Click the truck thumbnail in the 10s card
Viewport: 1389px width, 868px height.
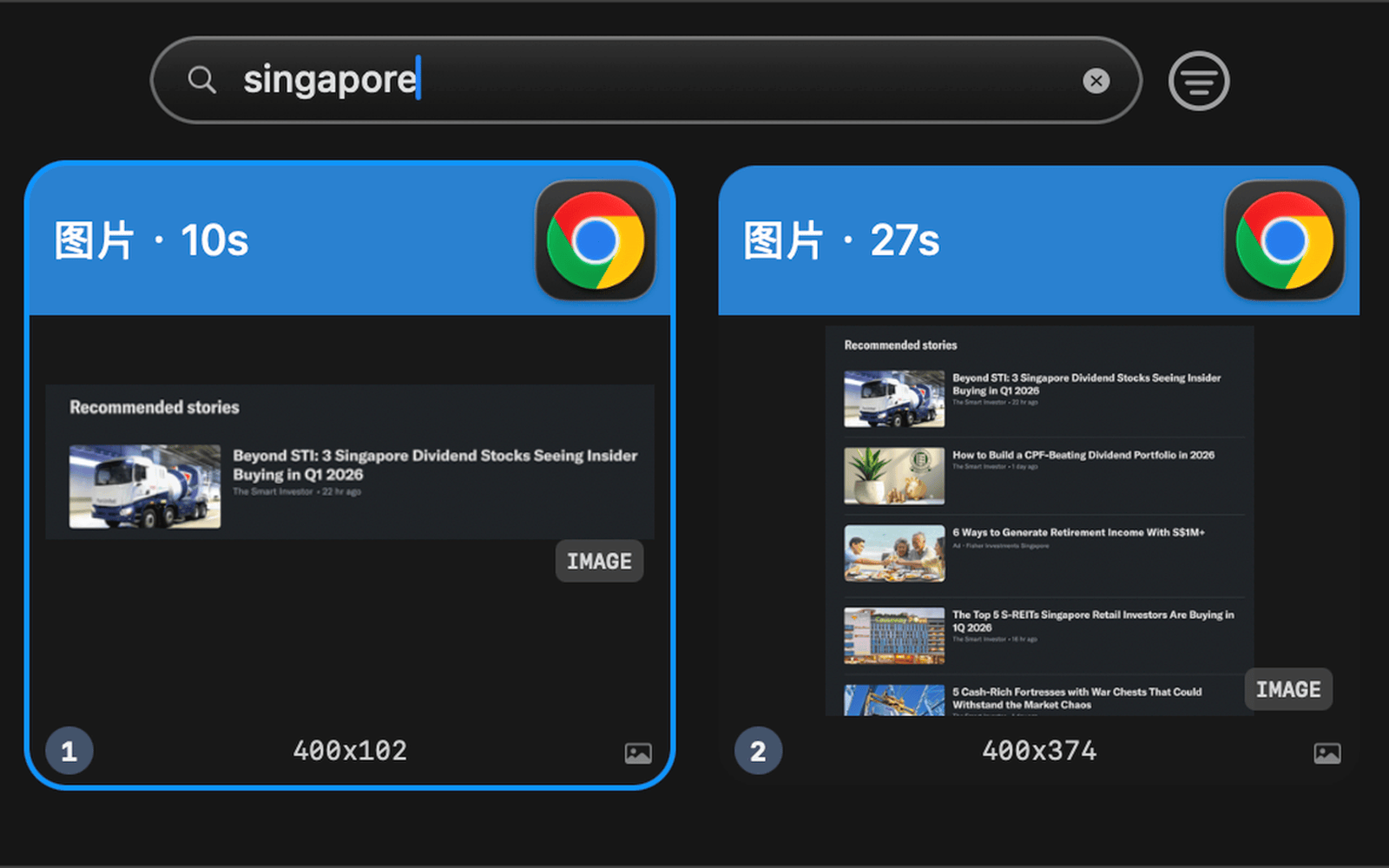(x=145, y=486)
